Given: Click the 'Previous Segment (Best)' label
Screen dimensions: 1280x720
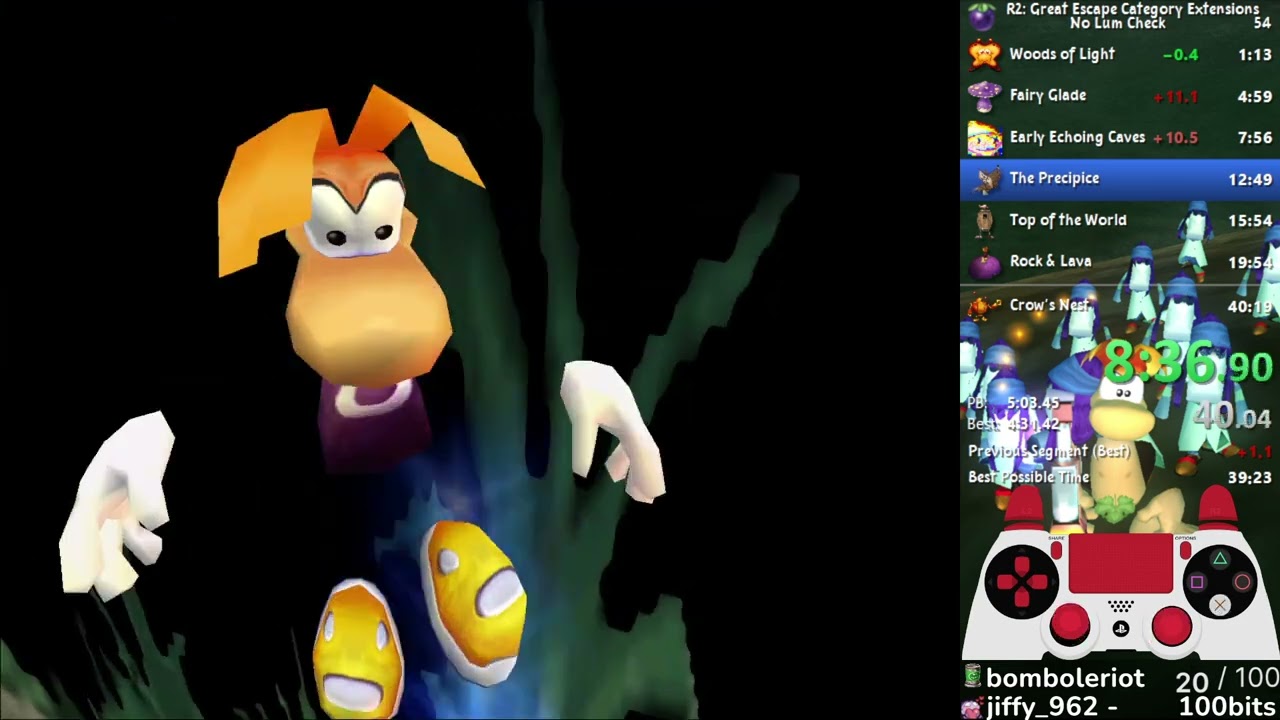Looking at the screenshot, I should 1049,451.
